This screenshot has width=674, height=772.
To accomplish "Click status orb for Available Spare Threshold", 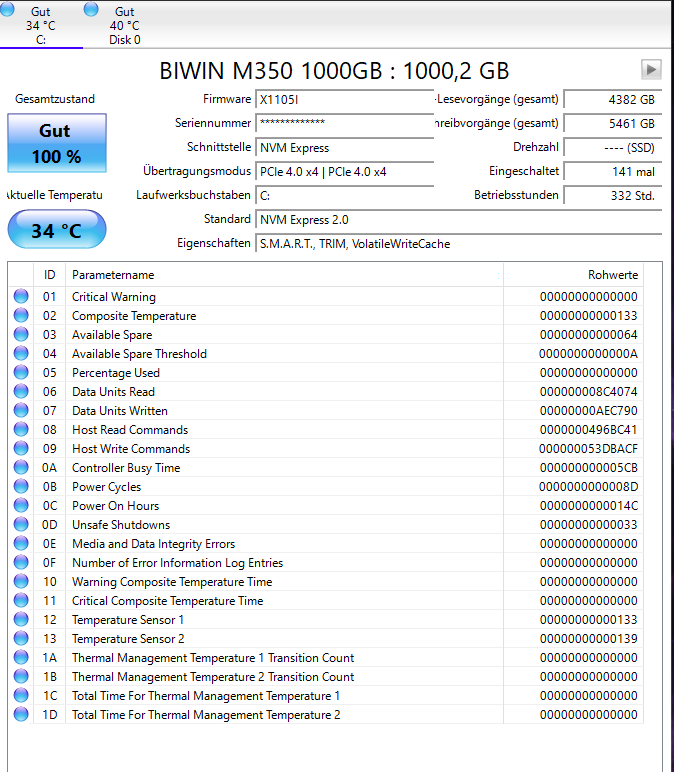I will point(21,353).
